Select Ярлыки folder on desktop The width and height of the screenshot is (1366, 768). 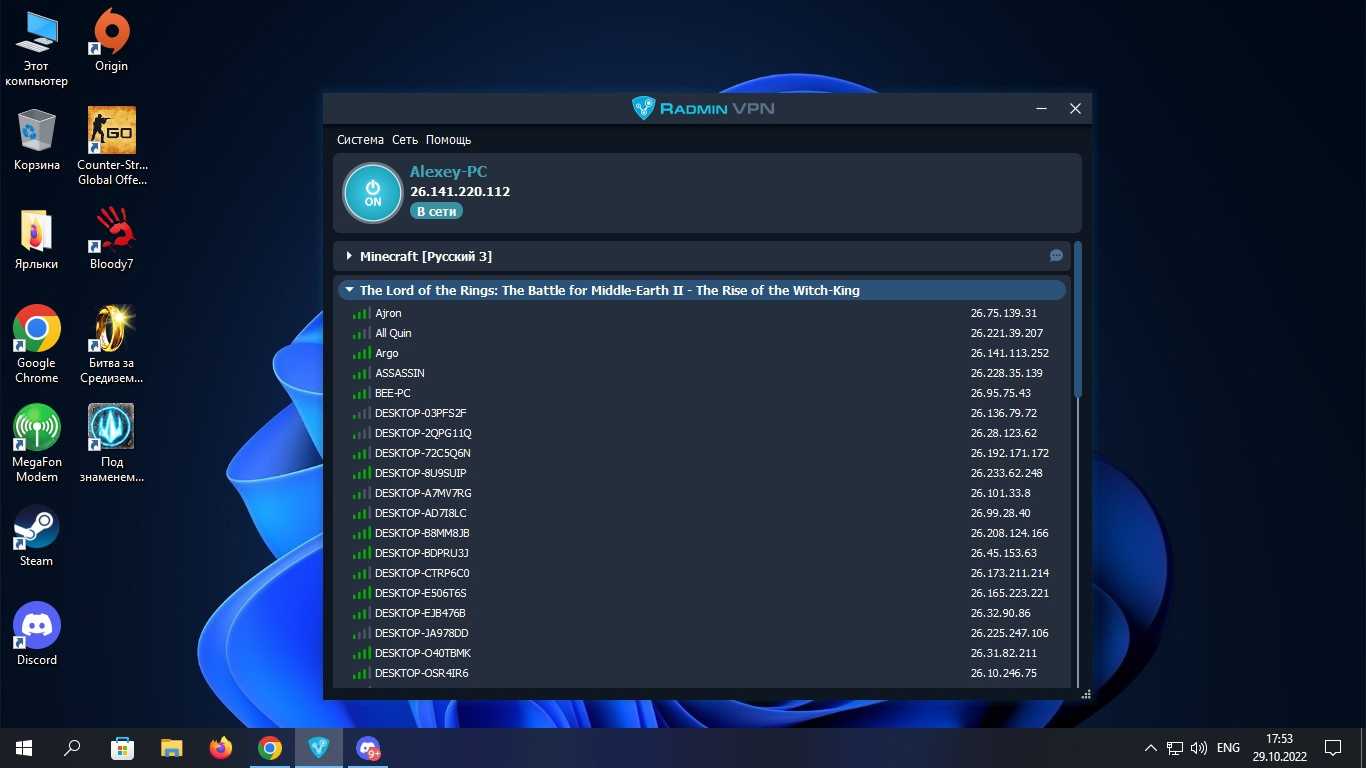37,239
